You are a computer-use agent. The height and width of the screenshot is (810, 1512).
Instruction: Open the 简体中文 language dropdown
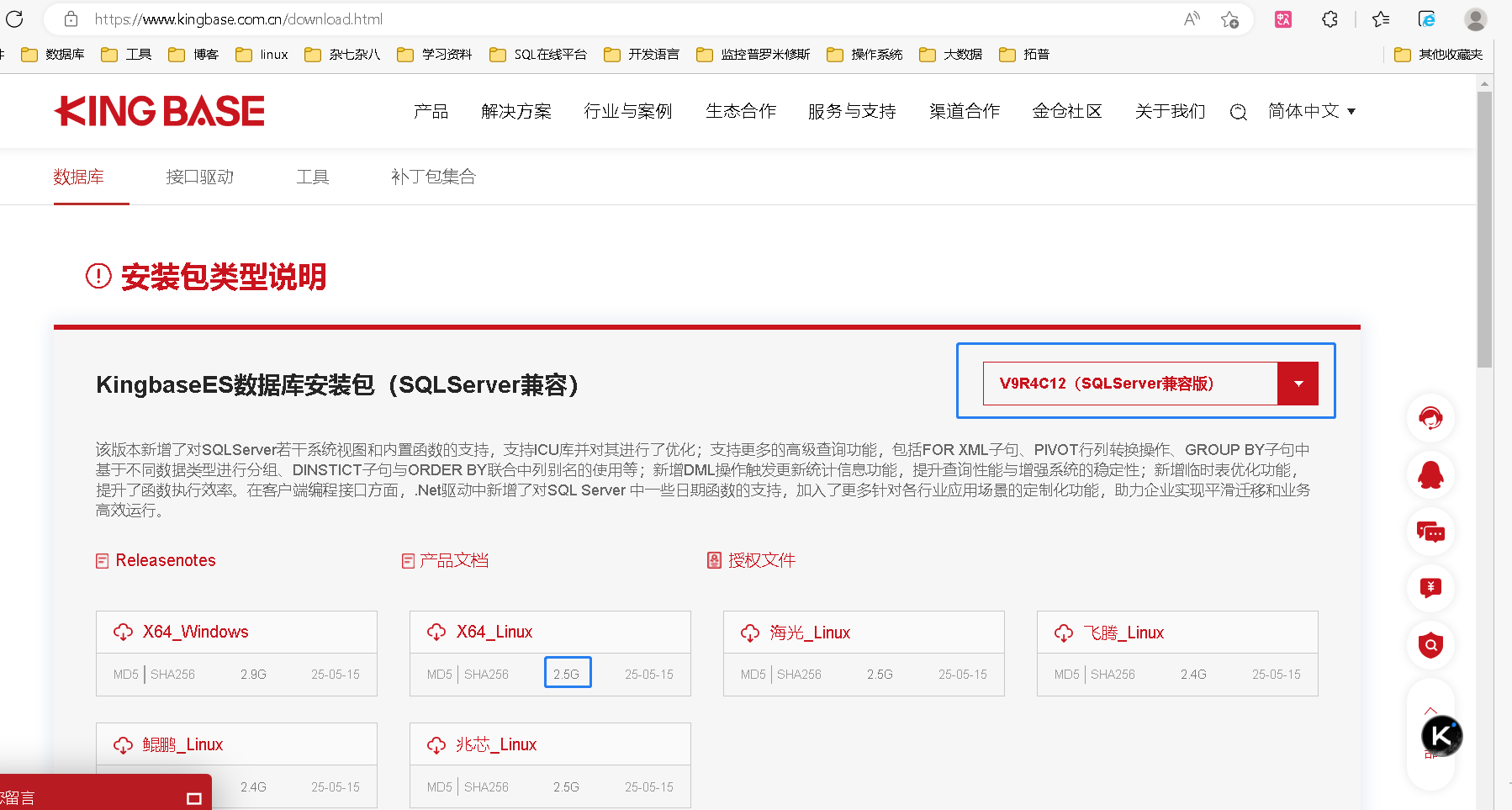point(1312,111)
